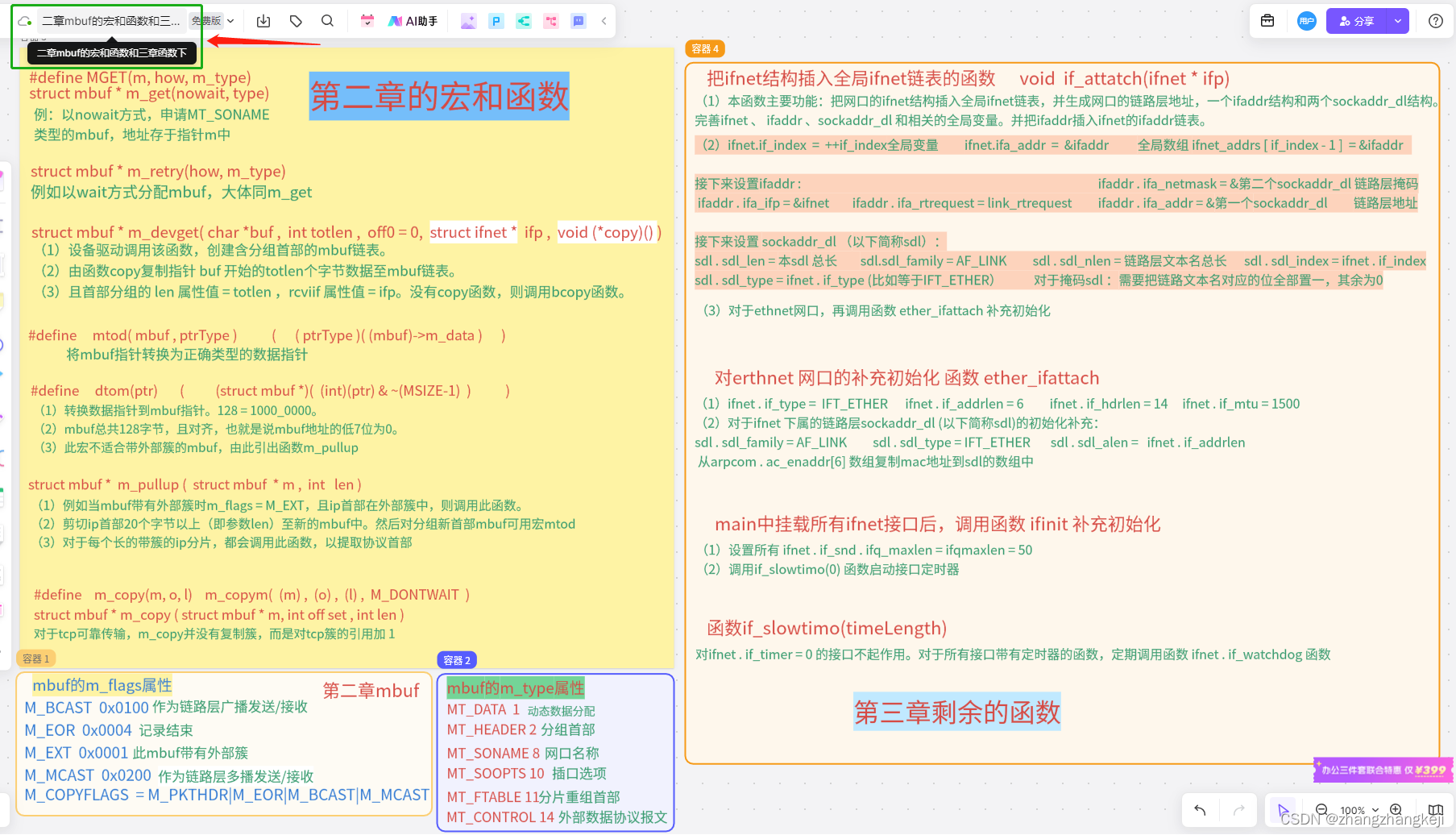Expand the share options dropdown arrow
This screenshot has height=835, width=1456.
point(1398,21)
